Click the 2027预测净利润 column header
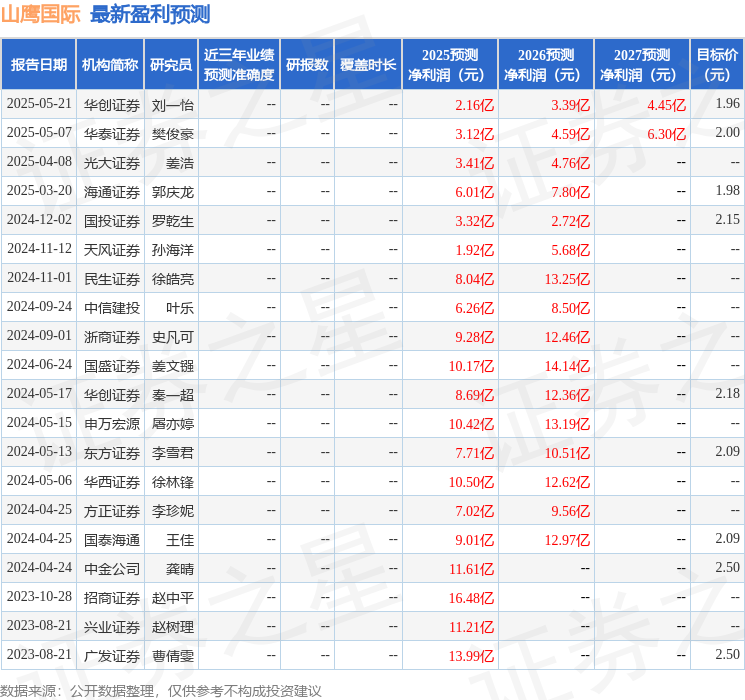This screenshot has height=700, width=745. point(642,65)
